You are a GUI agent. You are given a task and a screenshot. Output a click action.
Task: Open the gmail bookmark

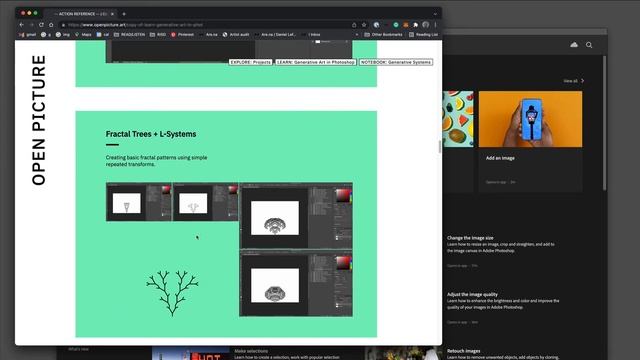pyautogui.click(x=28, y=35)
